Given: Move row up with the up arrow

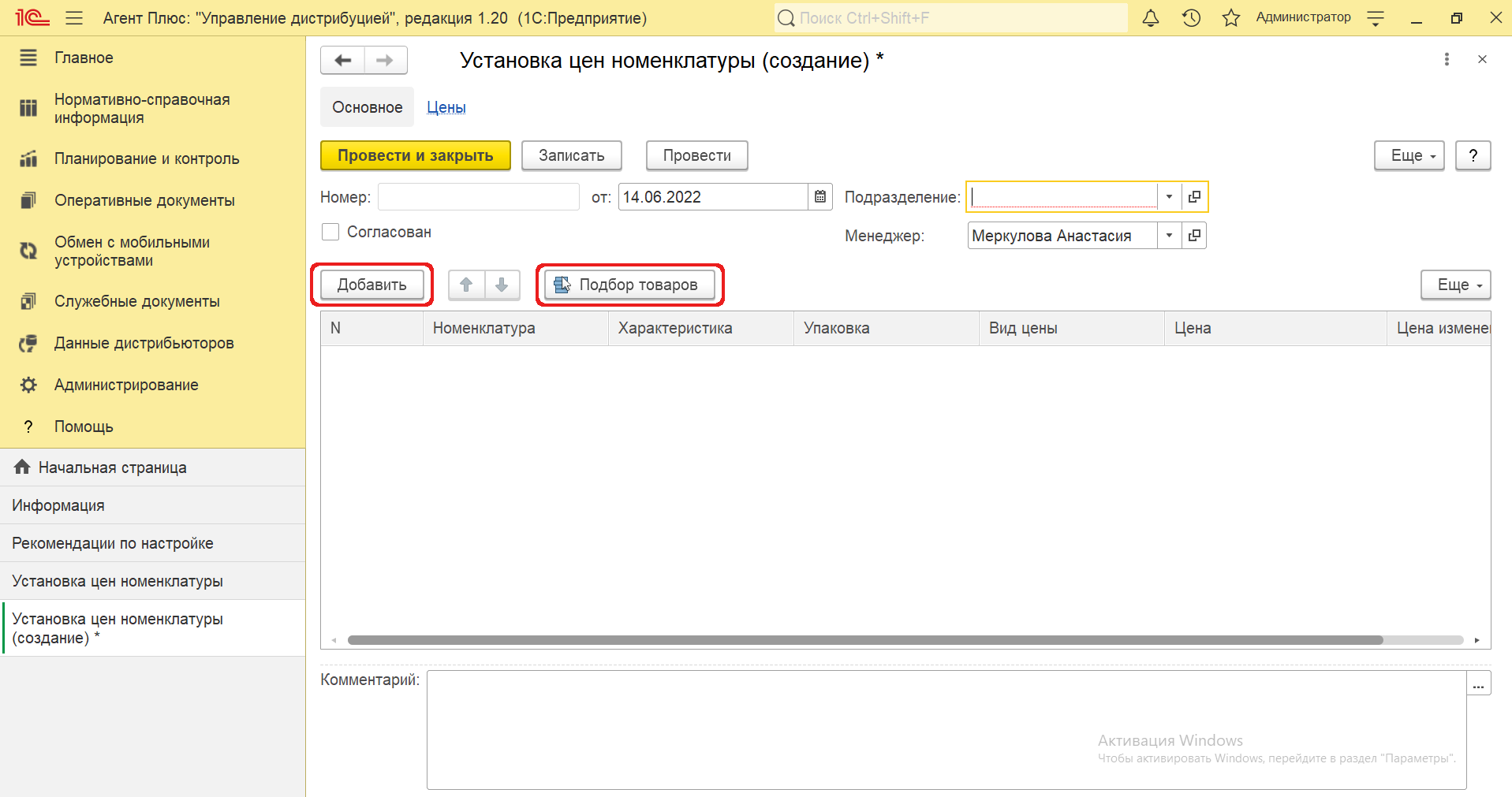Looking at the screenshot, I should click(466, 285).
